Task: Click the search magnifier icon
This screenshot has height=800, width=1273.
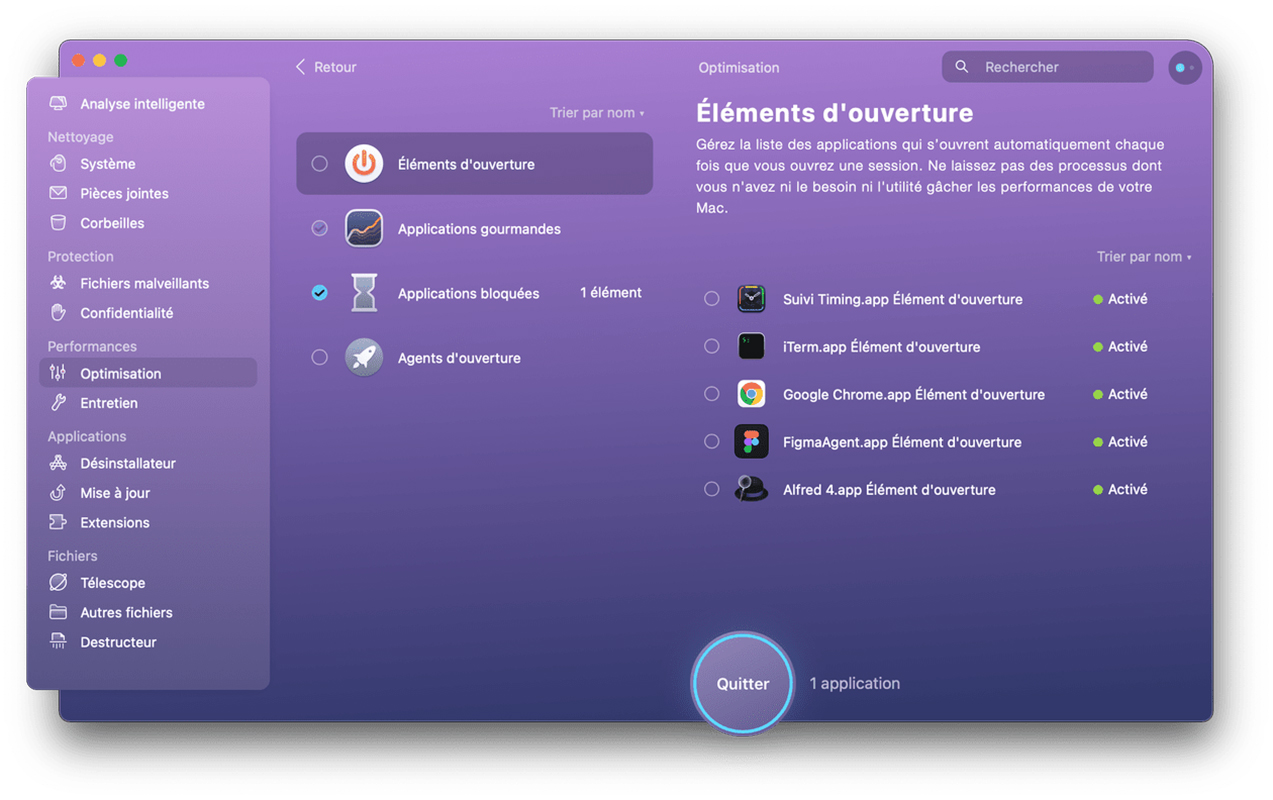Action: pyautogui.click(x=961, y=67)
